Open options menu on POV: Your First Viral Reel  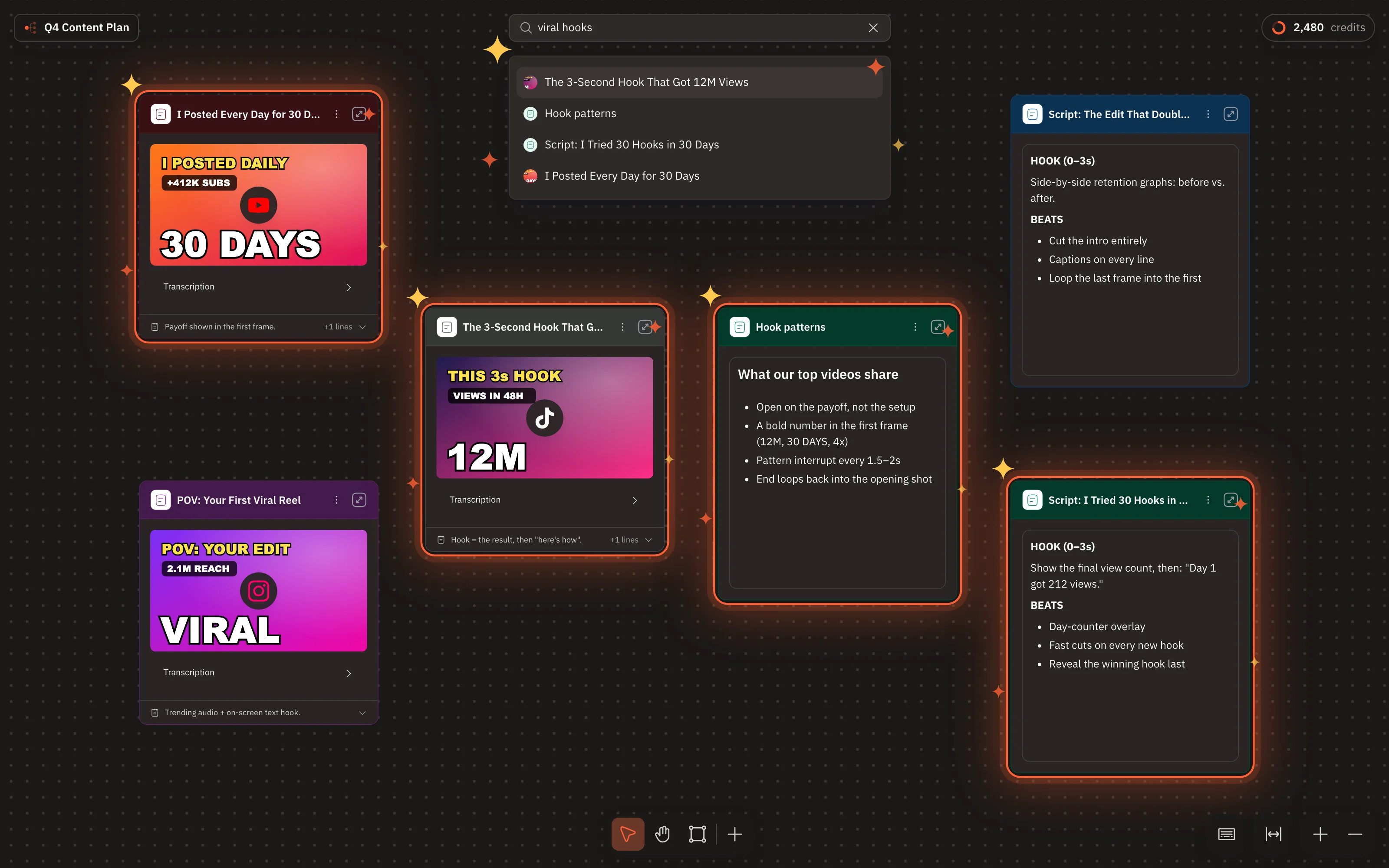click(x=336, y=500)
